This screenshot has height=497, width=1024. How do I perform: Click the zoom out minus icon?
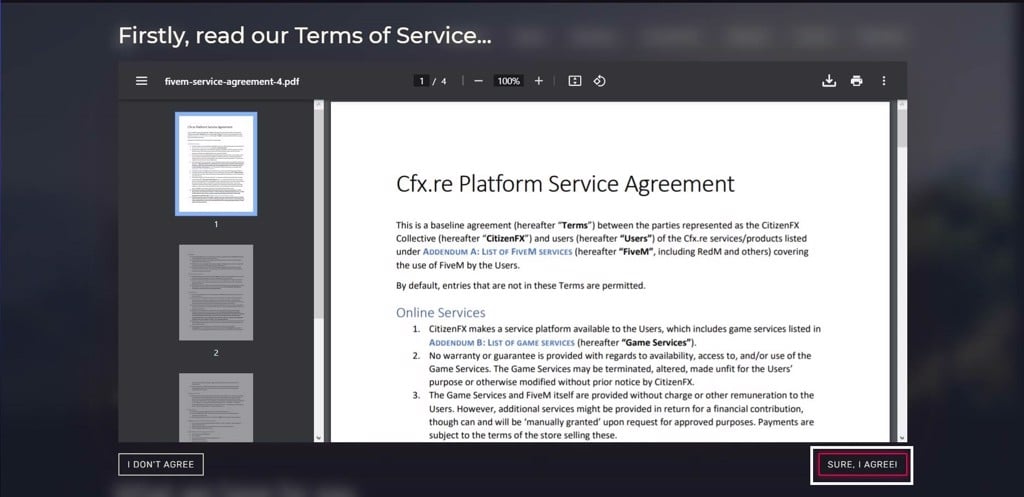click(x=478, y=81)
